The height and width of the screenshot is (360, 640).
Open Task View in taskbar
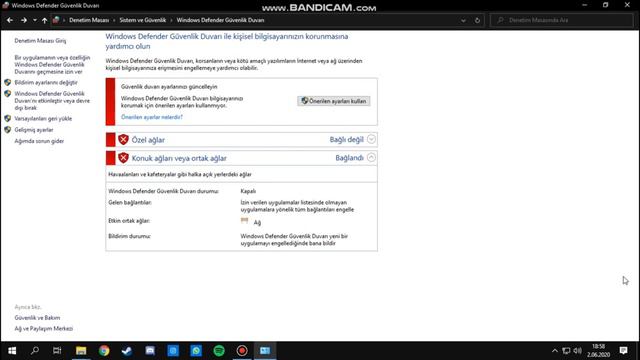coord(57,351)
